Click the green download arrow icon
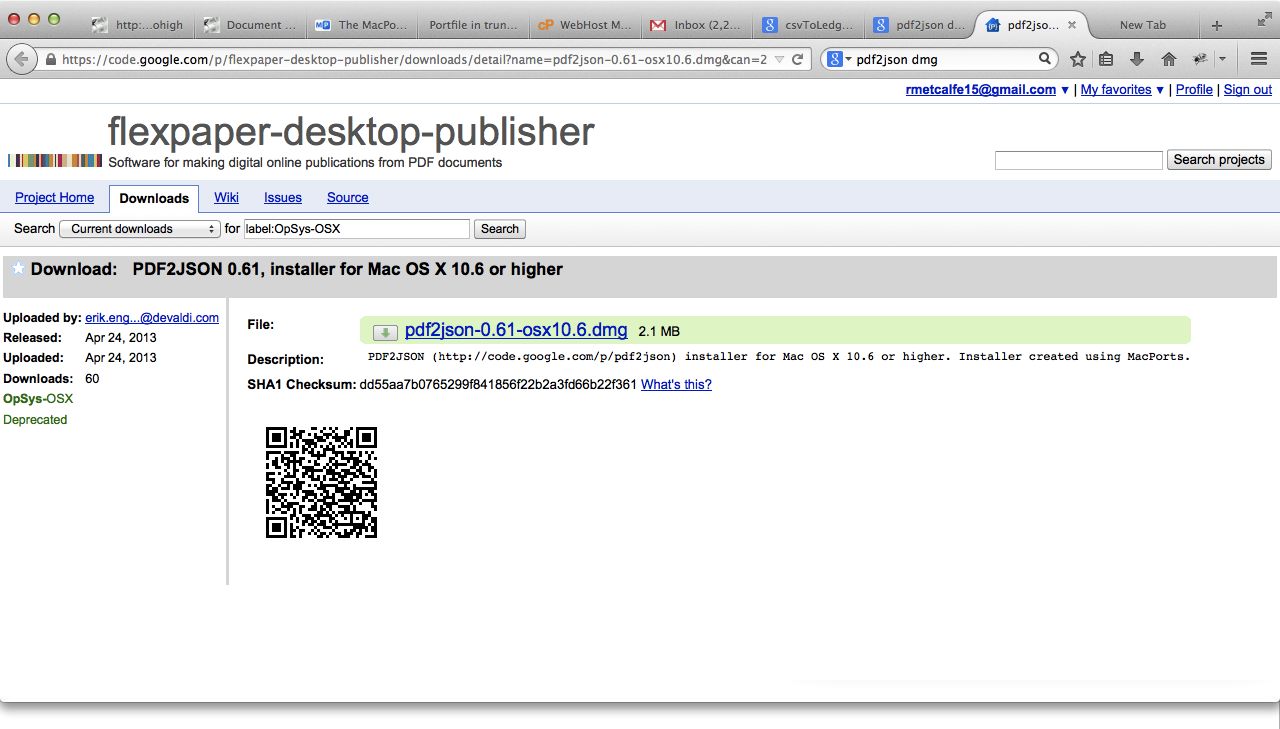Viewport: 1280px width, 729px height. [385, 332]
